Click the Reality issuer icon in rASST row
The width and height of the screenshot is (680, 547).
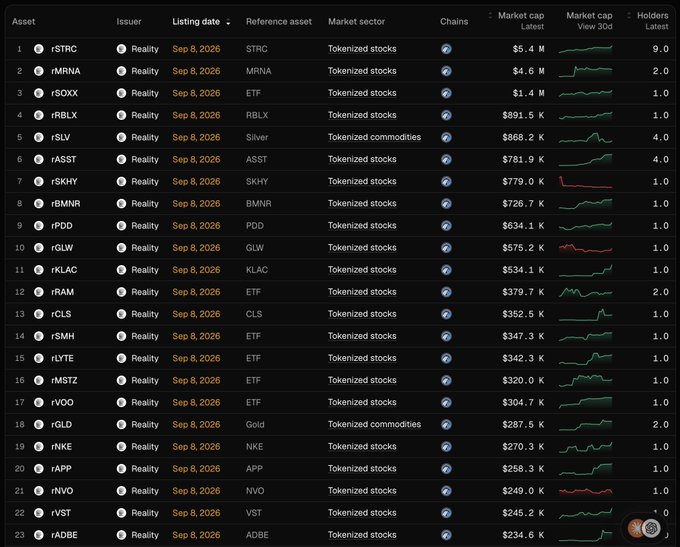pos(121,160)
